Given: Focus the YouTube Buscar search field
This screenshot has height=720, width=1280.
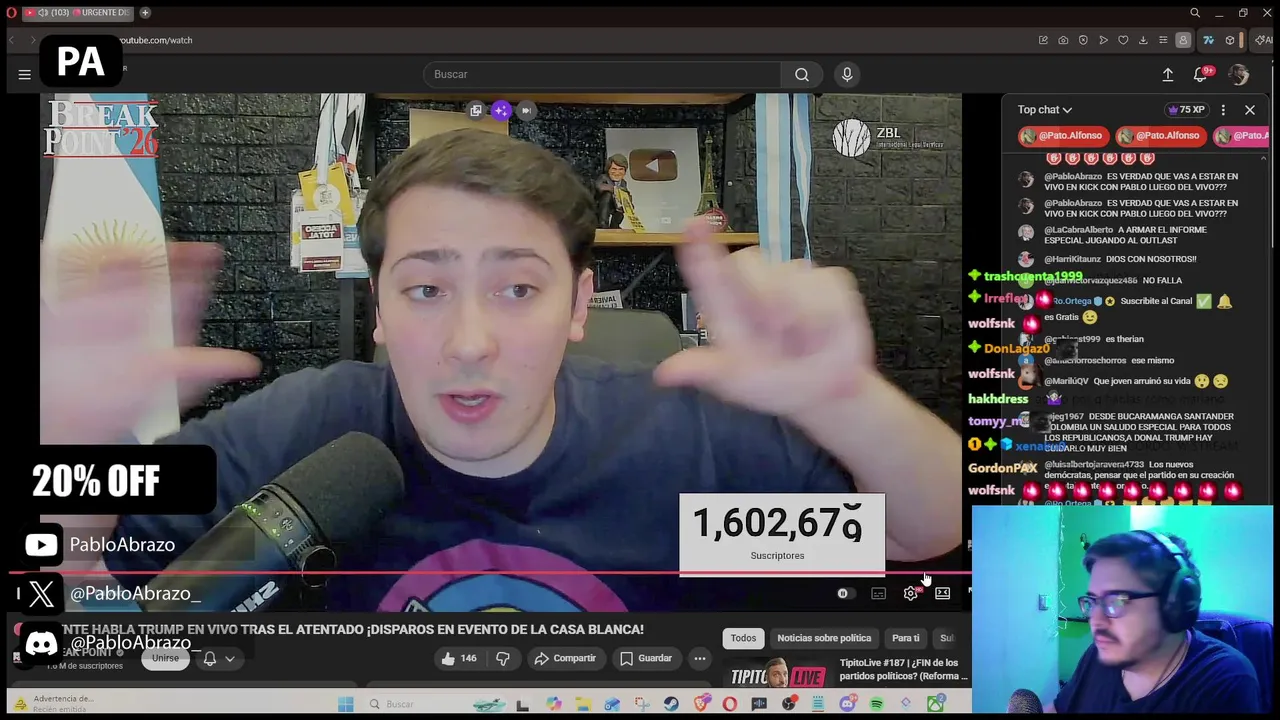Looking at the screenshot, I should (603, 74).
